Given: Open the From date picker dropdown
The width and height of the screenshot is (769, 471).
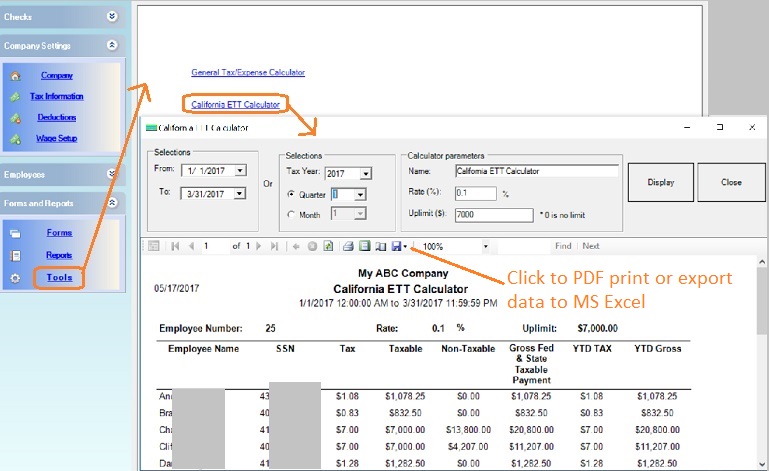Looking at the screenshot, I should [240, 171].
